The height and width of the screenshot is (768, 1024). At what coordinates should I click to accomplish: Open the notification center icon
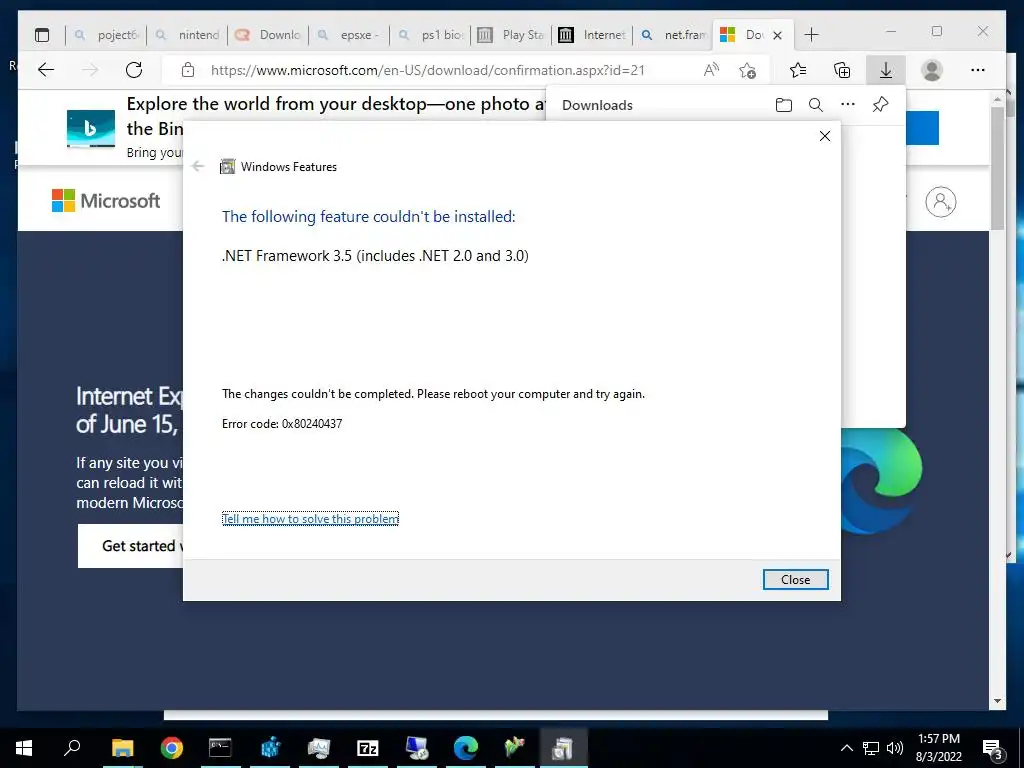click(993, 748)
